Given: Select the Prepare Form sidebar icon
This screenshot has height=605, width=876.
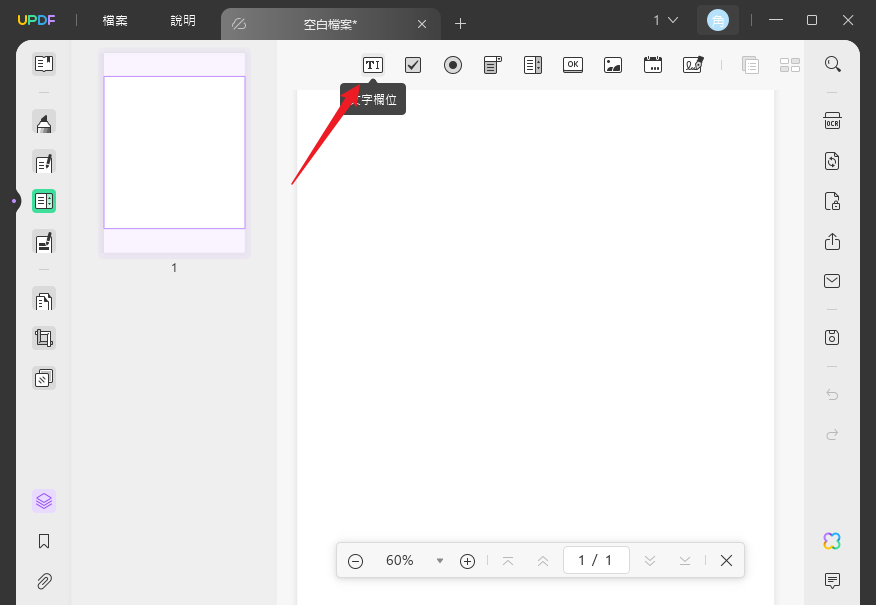Looking at the screenshot, I should coord(44,201).
